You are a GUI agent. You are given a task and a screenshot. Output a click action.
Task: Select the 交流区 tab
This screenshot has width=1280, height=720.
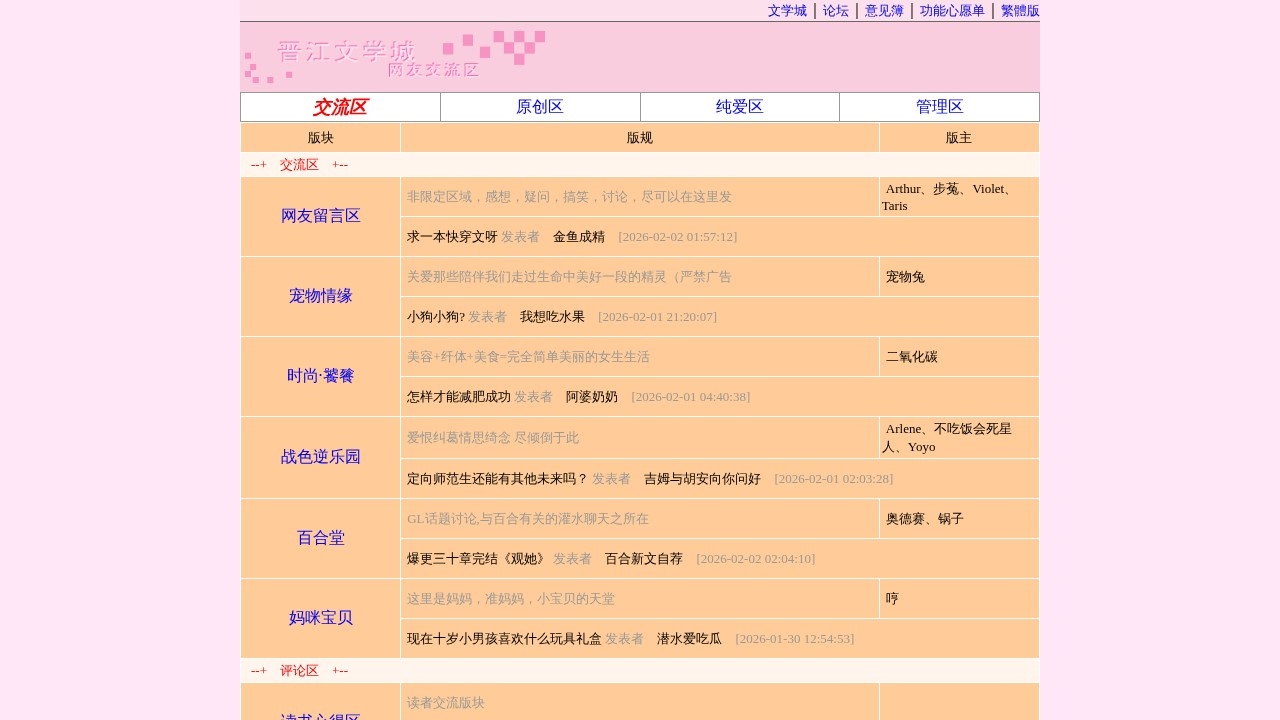(x=339, y=106)
